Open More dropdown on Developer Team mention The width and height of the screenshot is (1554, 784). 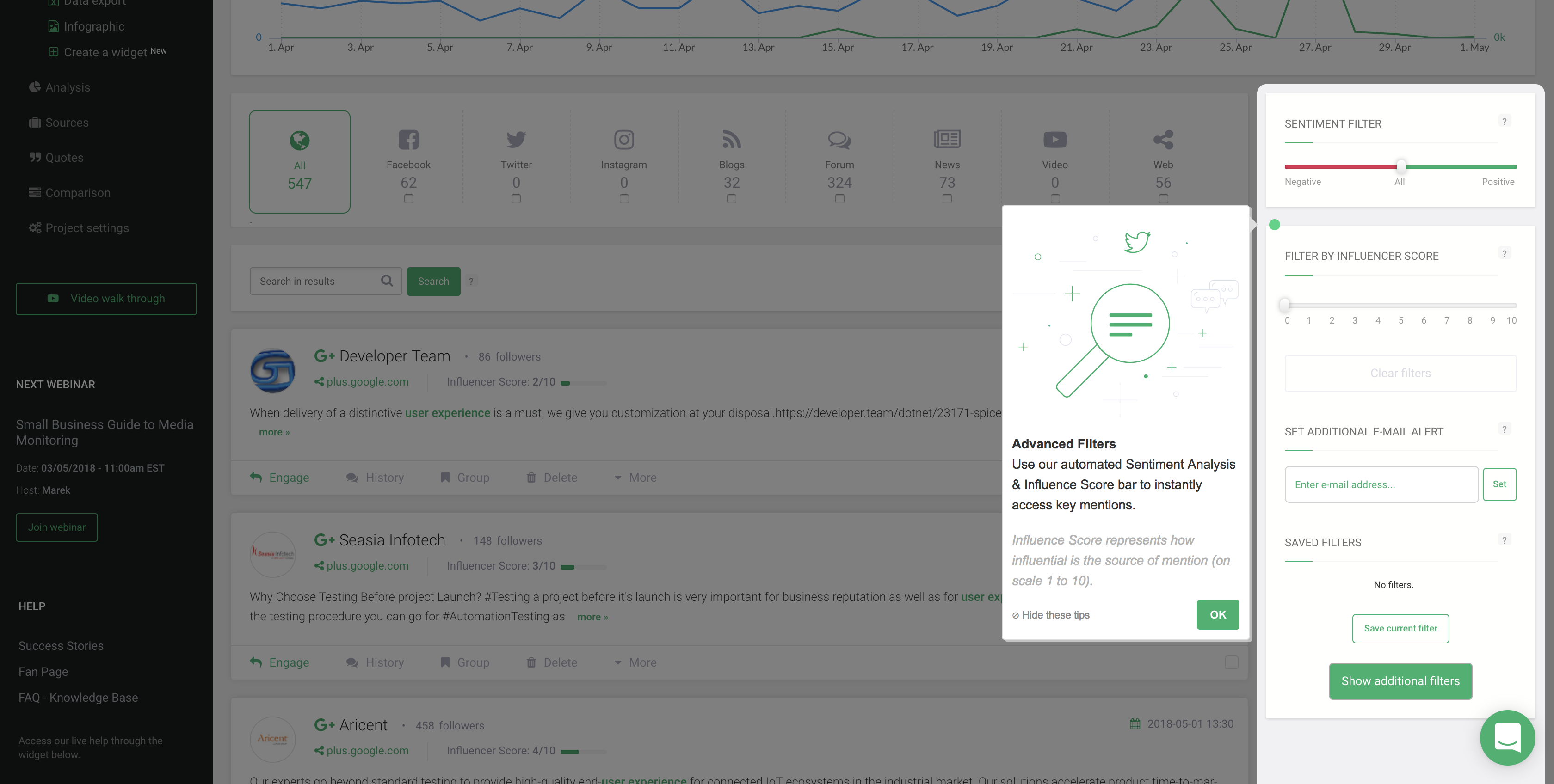click(635, 478)
